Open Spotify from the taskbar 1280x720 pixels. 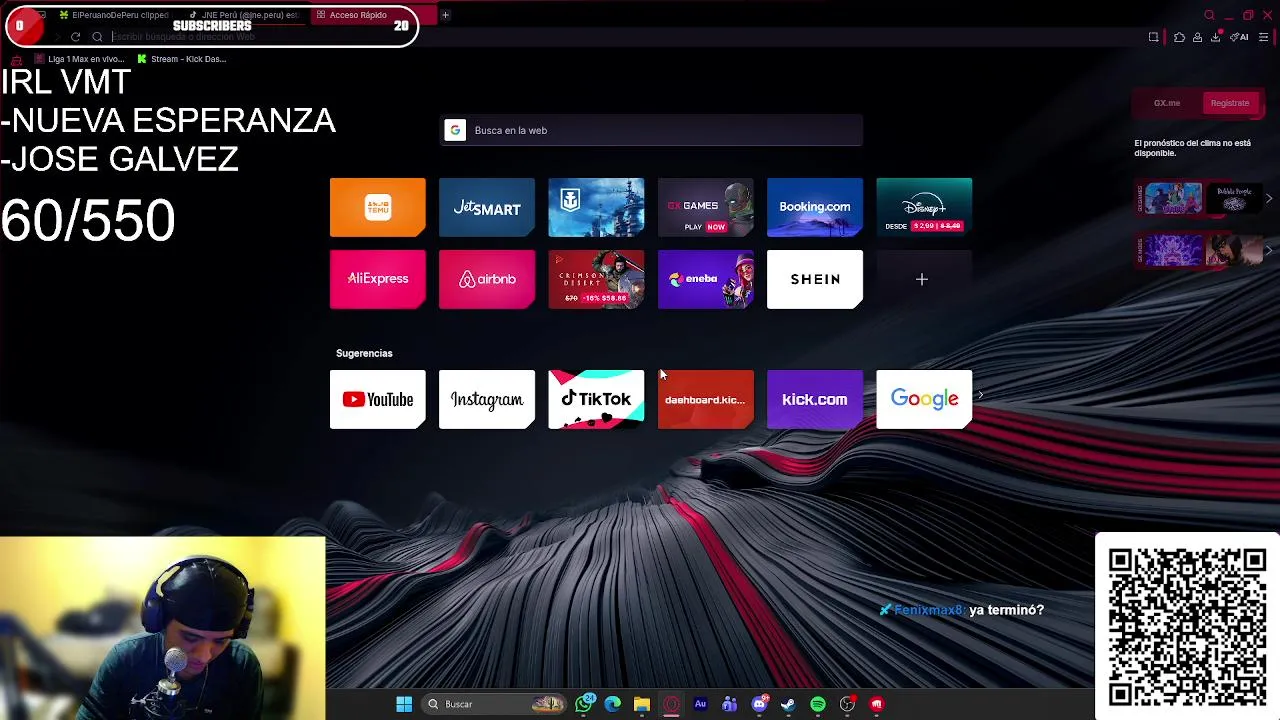coord(818,704)
